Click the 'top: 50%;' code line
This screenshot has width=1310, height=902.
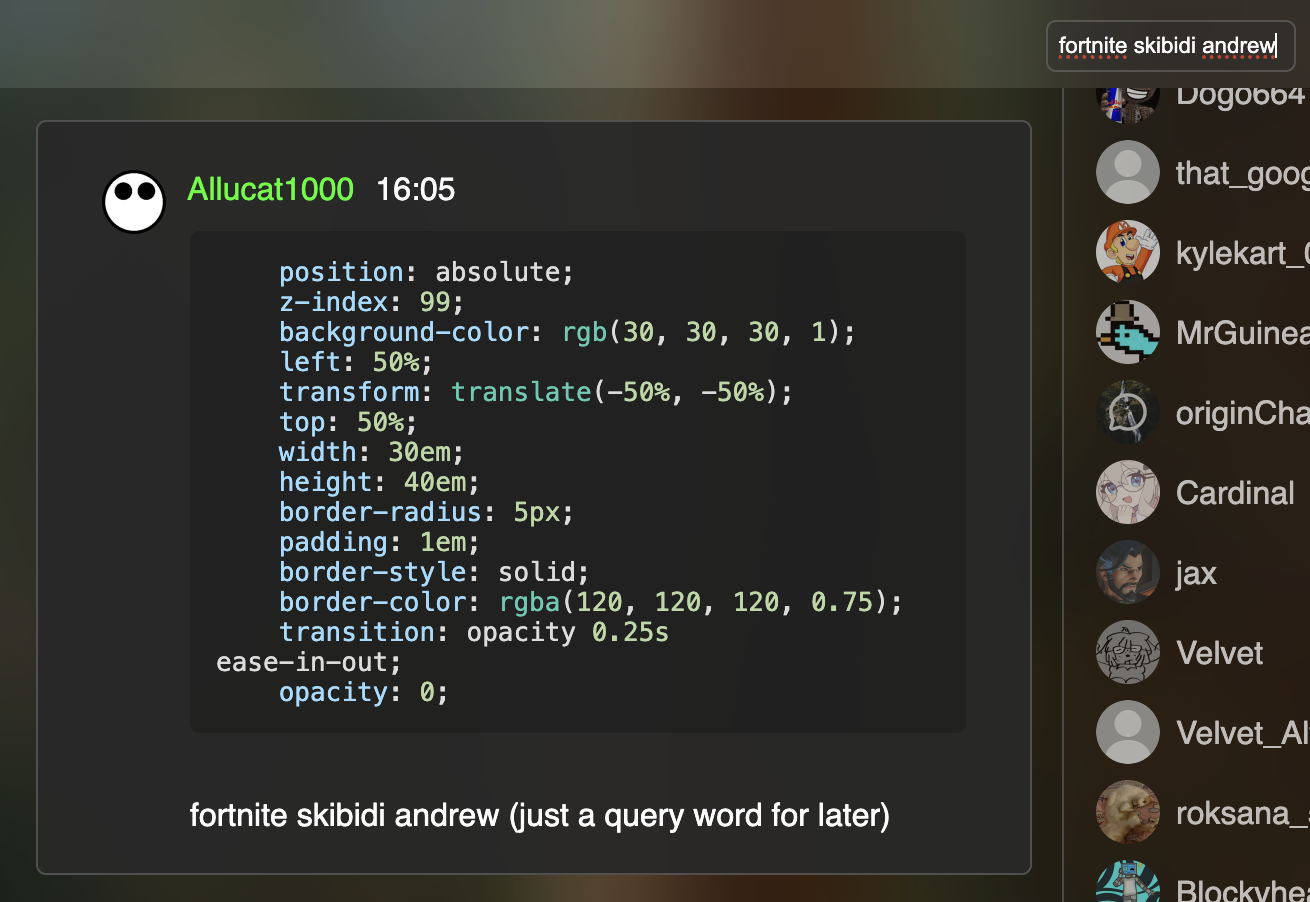[348, 422]
